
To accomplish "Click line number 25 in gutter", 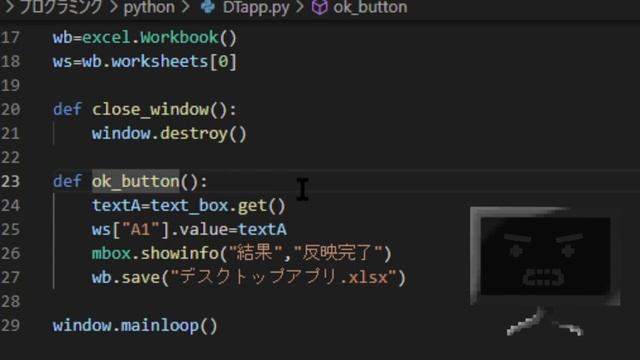I will [10, 229].
